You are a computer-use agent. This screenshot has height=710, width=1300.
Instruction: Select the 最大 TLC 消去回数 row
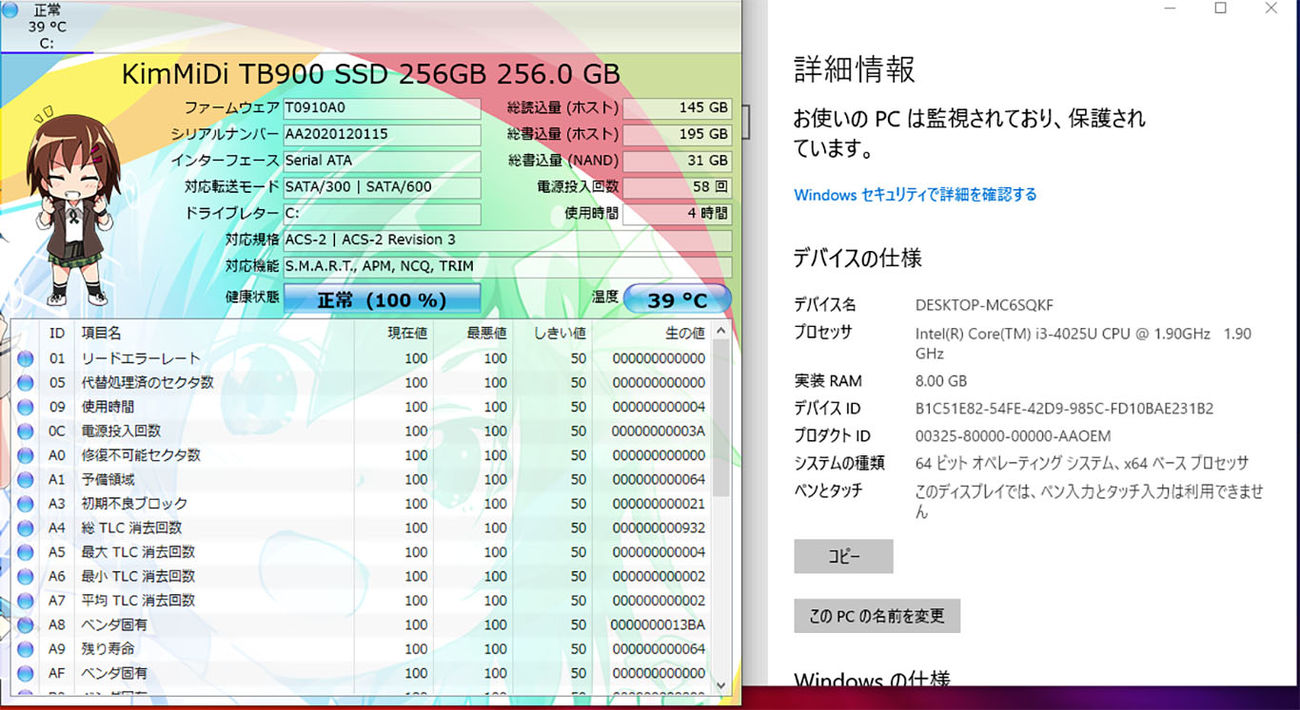(362, 552)
